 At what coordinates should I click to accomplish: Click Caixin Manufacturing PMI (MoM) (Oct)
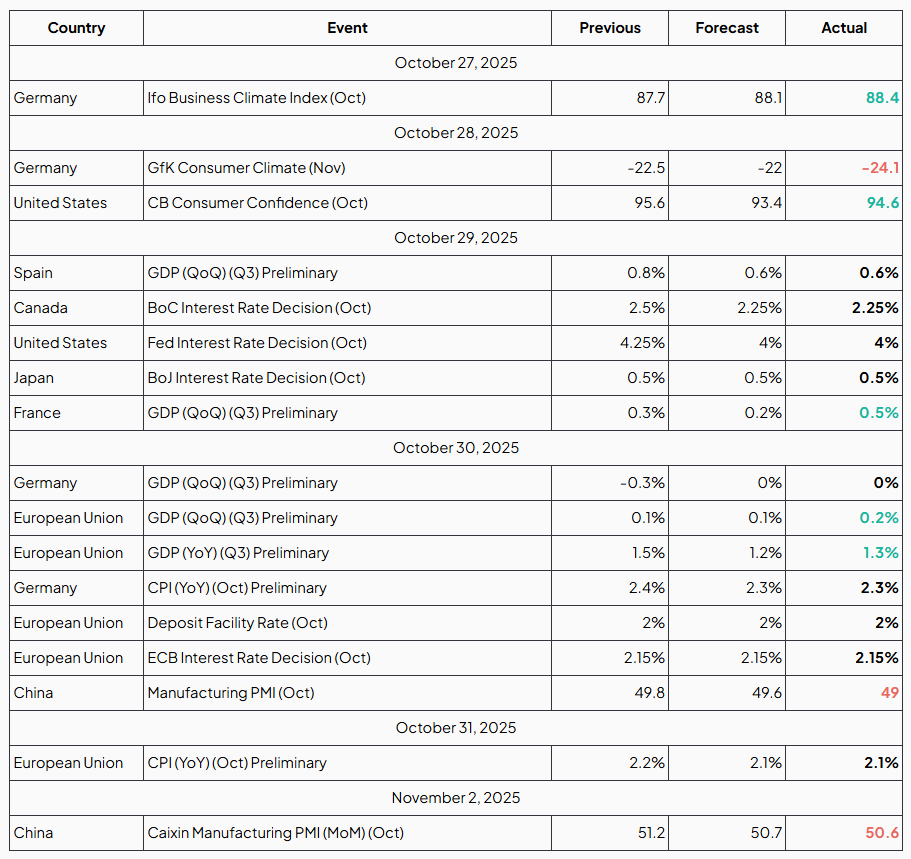275,833
